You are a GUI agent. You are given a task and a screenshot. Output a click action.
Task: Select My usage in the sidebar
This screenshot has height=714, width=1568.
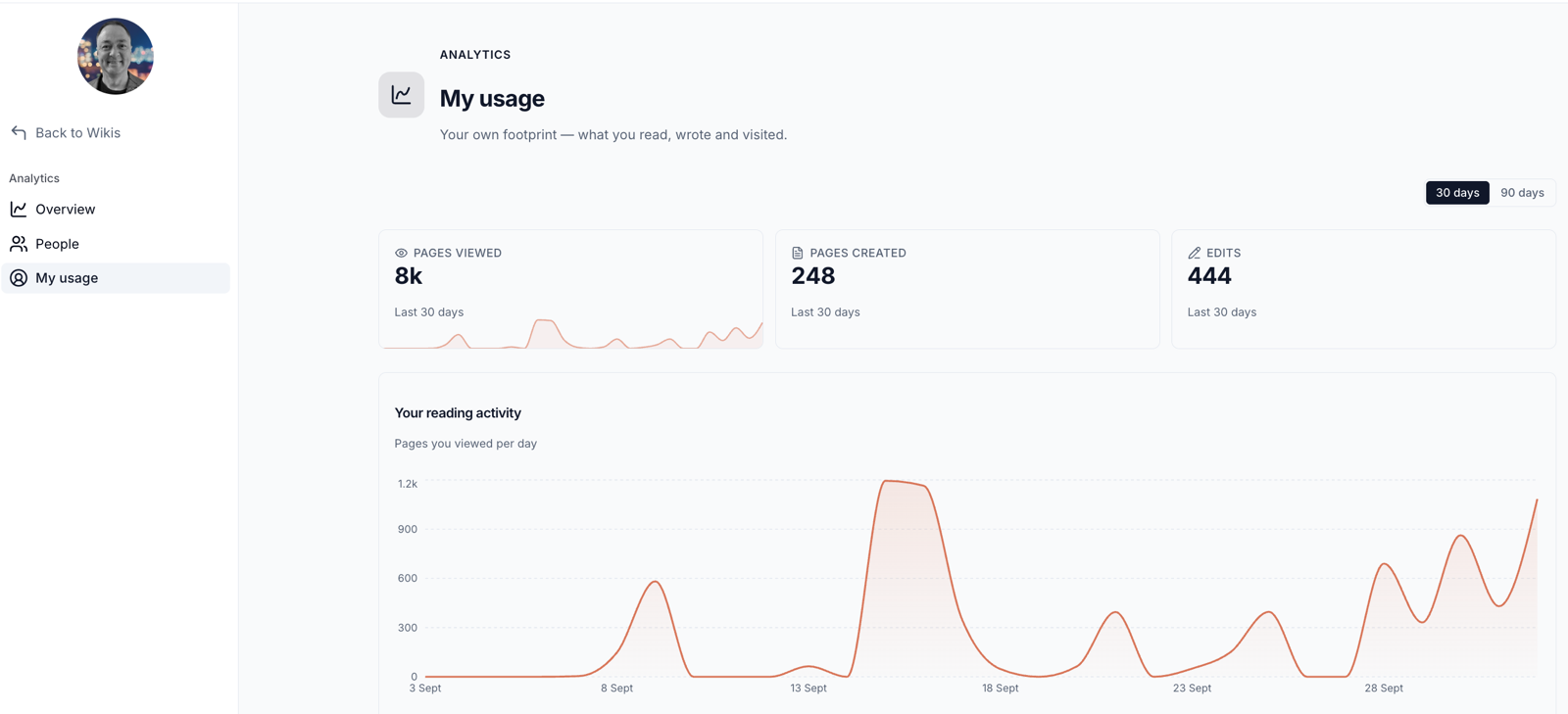(x=116, y=278)
